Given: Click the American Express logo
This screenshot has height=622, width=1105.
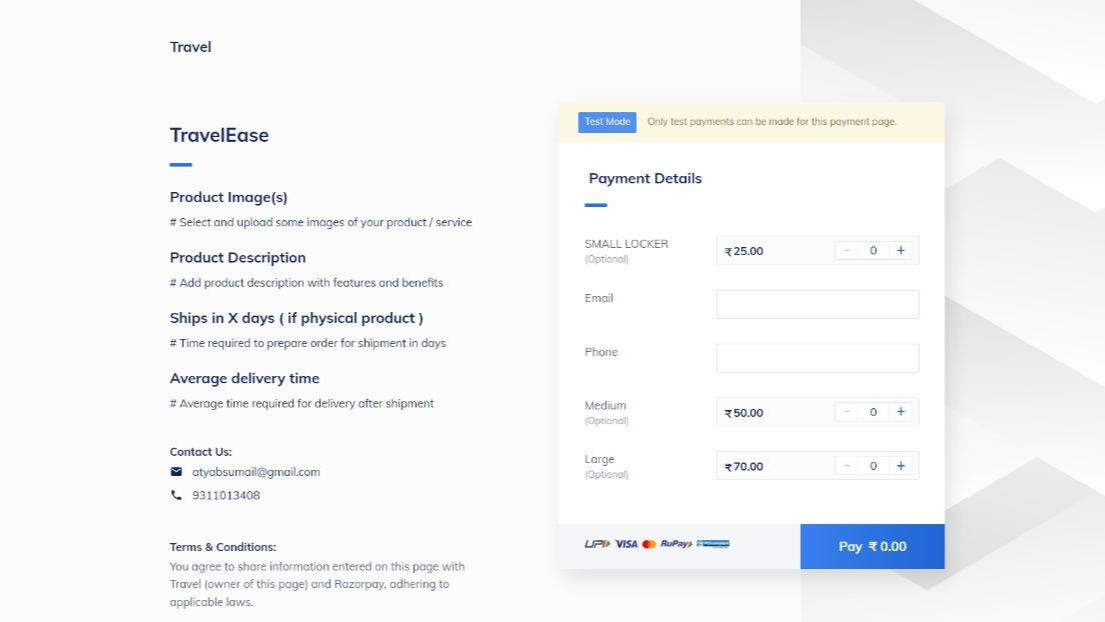Looking at the screenshot, I should coord(713,544).
